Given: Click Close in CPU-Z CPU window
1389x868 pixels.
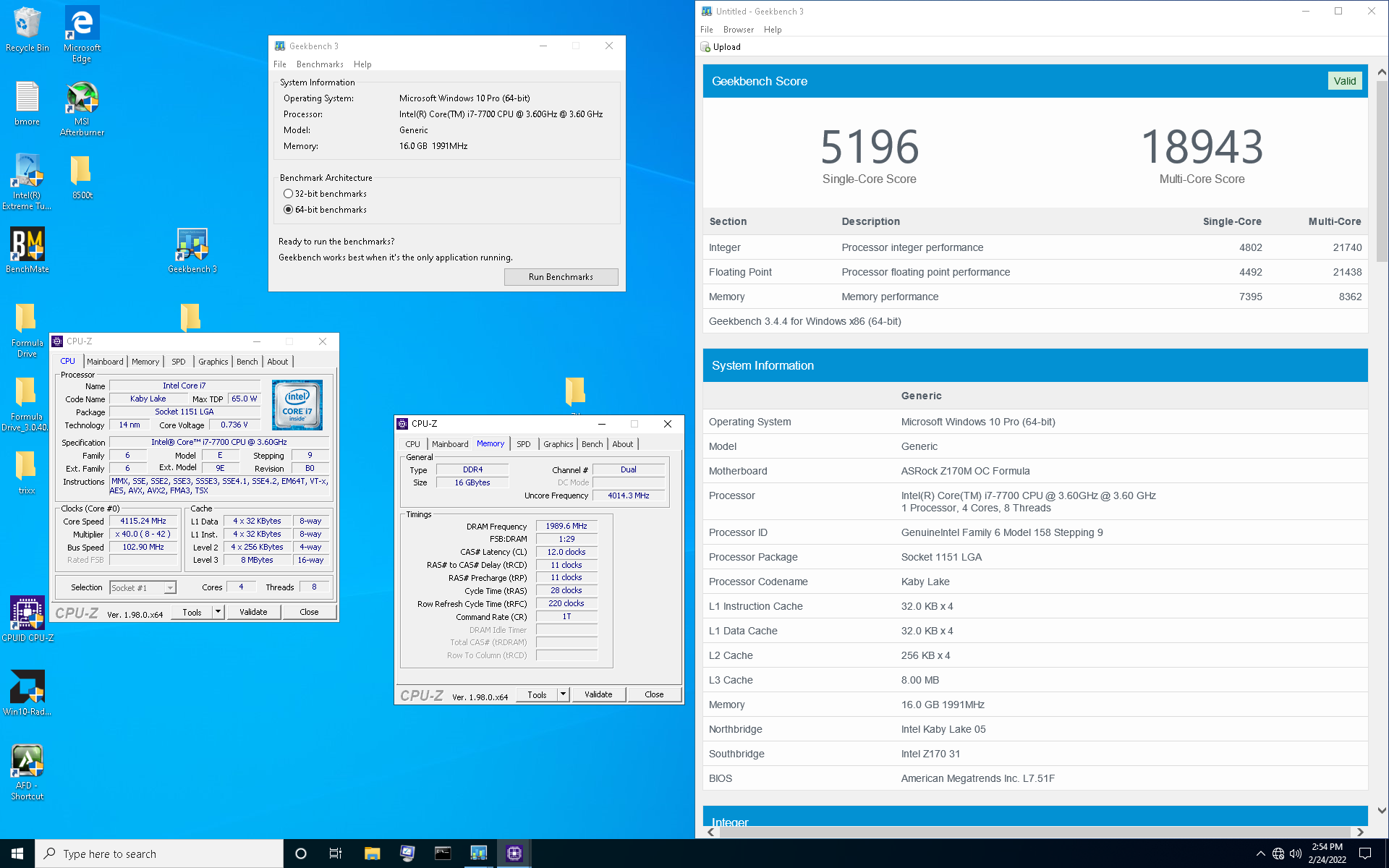Looking at the screenshot, I should pos(309,612).
